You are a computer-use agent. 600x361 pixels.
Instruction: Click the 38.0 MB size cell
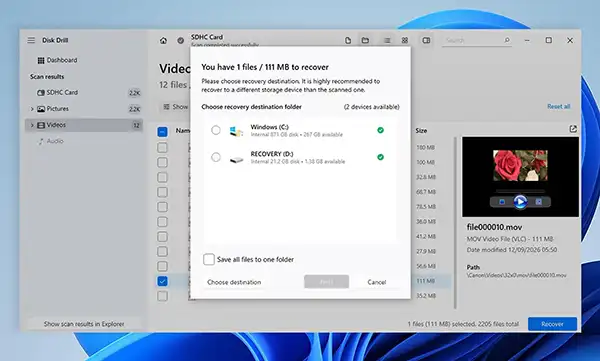tap(426, 222)
